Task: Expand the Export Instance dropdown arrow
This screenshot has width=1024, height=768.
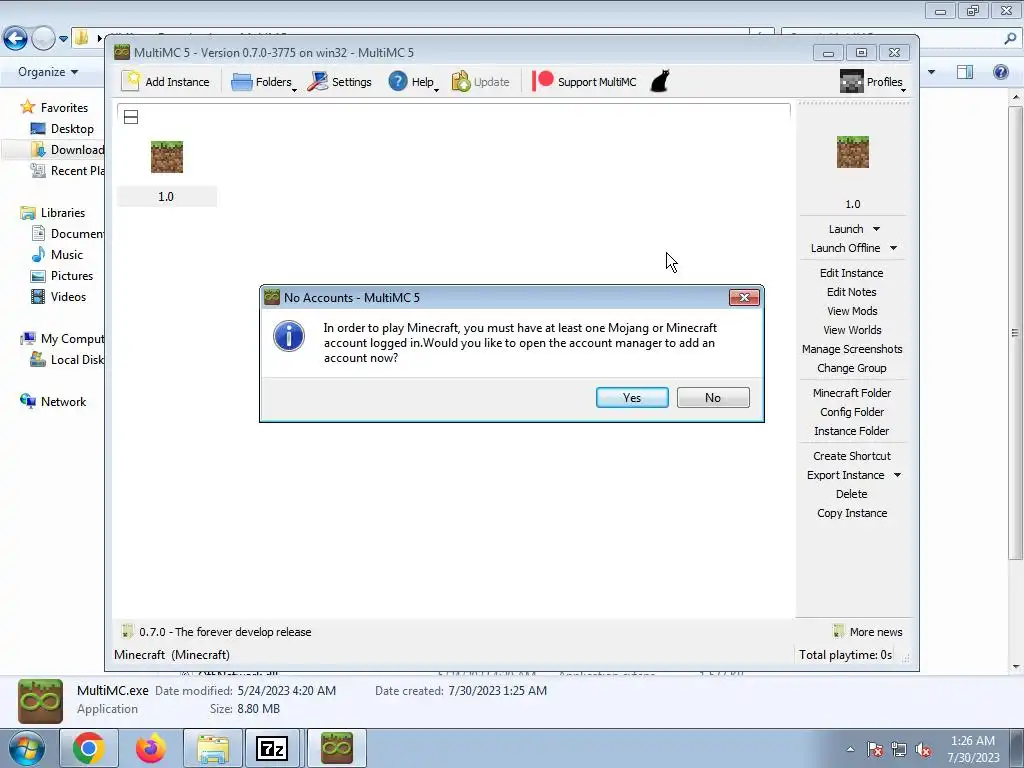Action: (897, 475)
